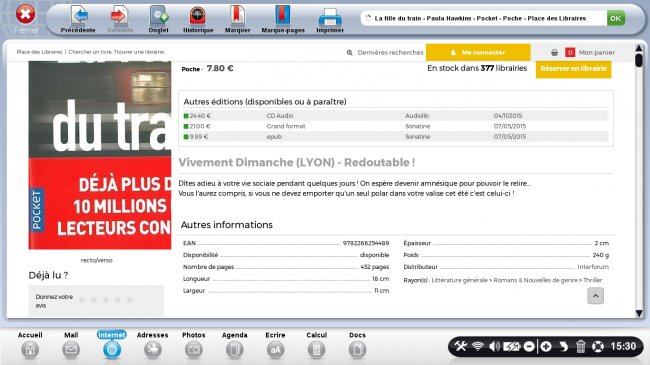650x365 pixels.
Task: Open the Adresses contacts app
Action: click(153, 345)
